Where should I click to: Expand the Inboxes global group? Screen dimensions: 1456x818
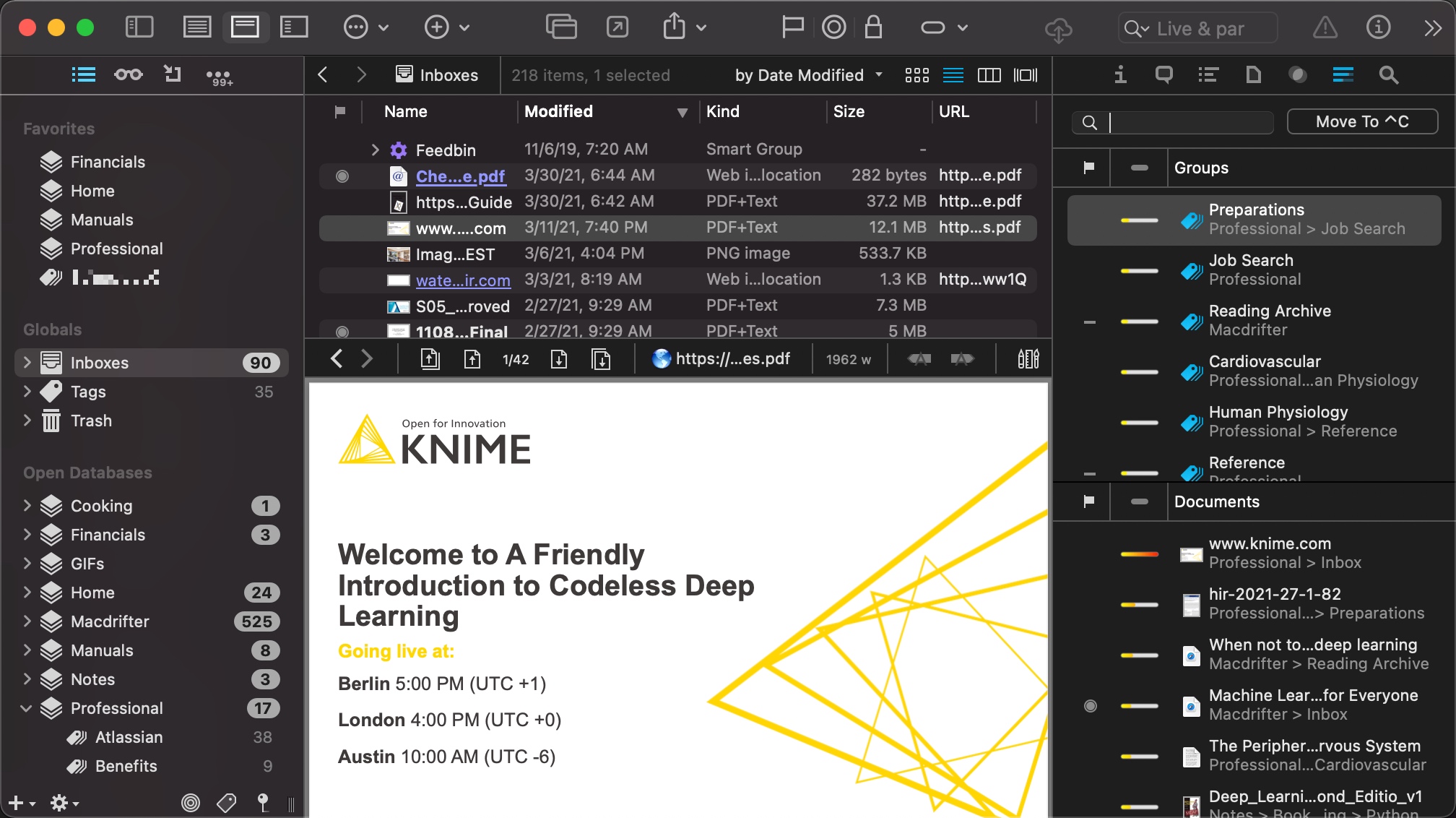tap(27, 362)
